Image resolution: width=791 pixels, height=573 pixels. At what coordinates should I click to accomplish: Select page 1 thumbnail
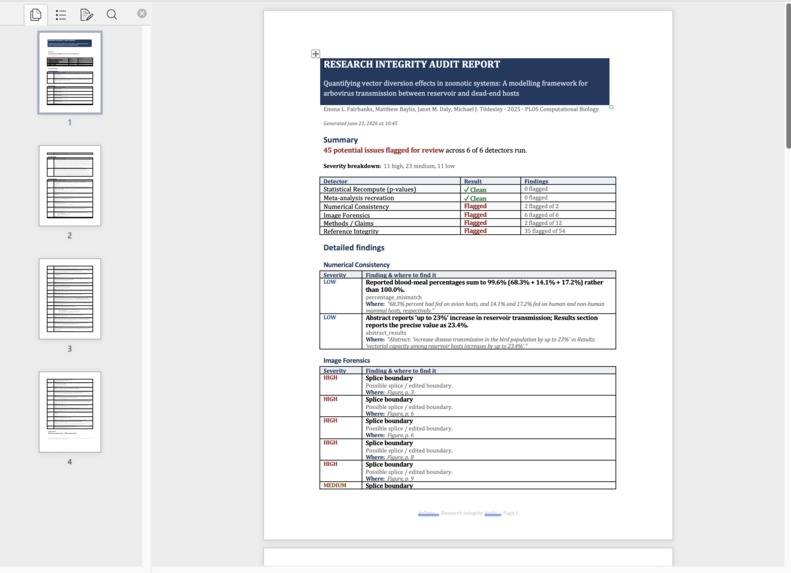point(70,73)
